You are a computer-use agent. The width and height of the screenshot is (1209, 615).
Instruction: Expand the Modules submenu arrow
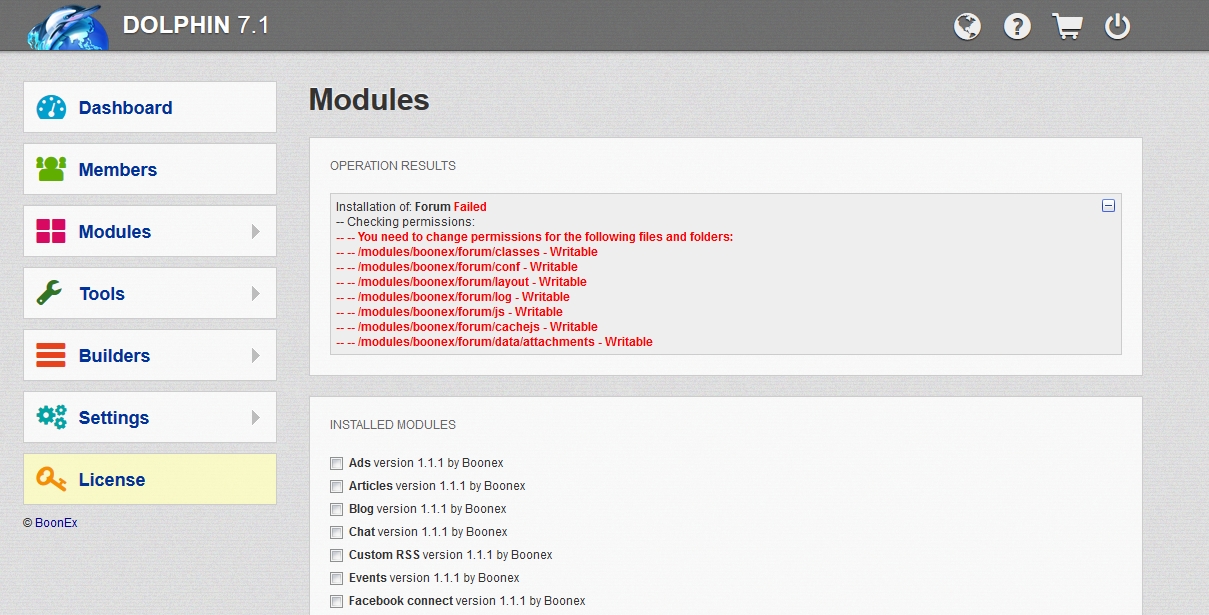(256, 232)
